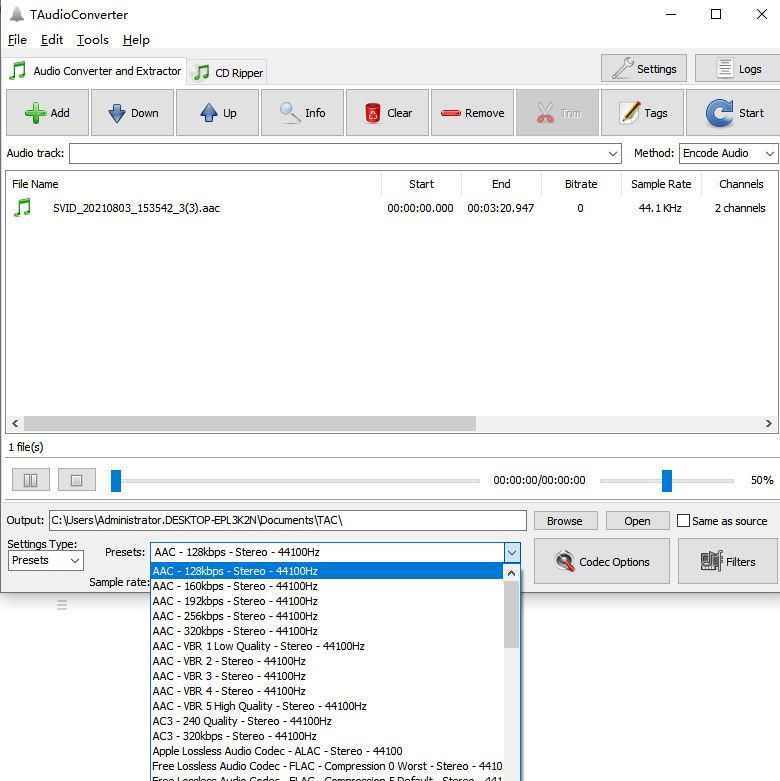This screenshot has width=780, height=781.
Task: Choose AAC - 192kbps - Stereo preset
Action: pyautogui.click(x=327, y=601)
